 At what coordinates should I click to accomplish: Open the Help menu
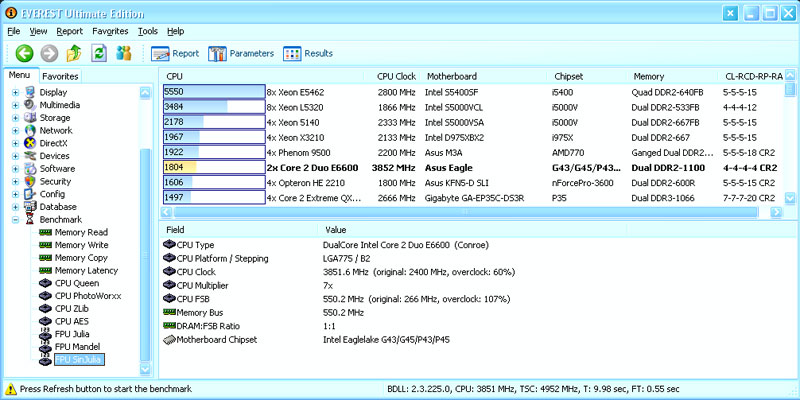[176, 31]
